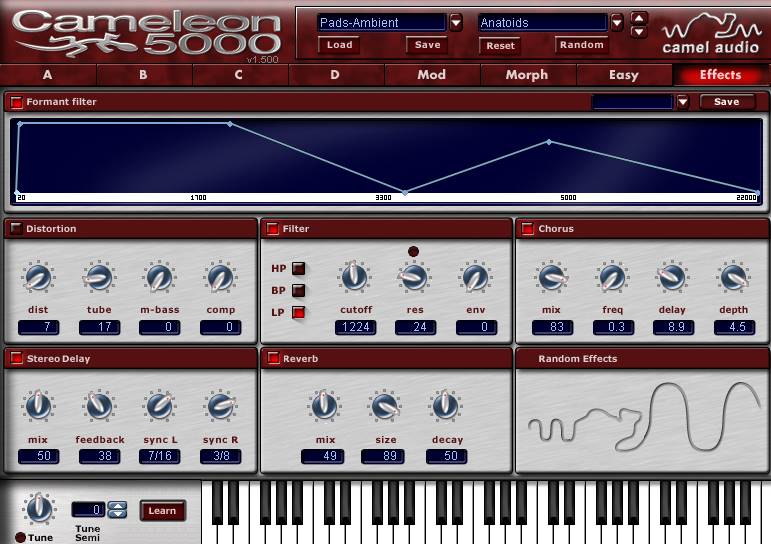The height and width of the screenshot is (544, 771).
Task: Click the Reset button
Action: (x=500, y=45)
